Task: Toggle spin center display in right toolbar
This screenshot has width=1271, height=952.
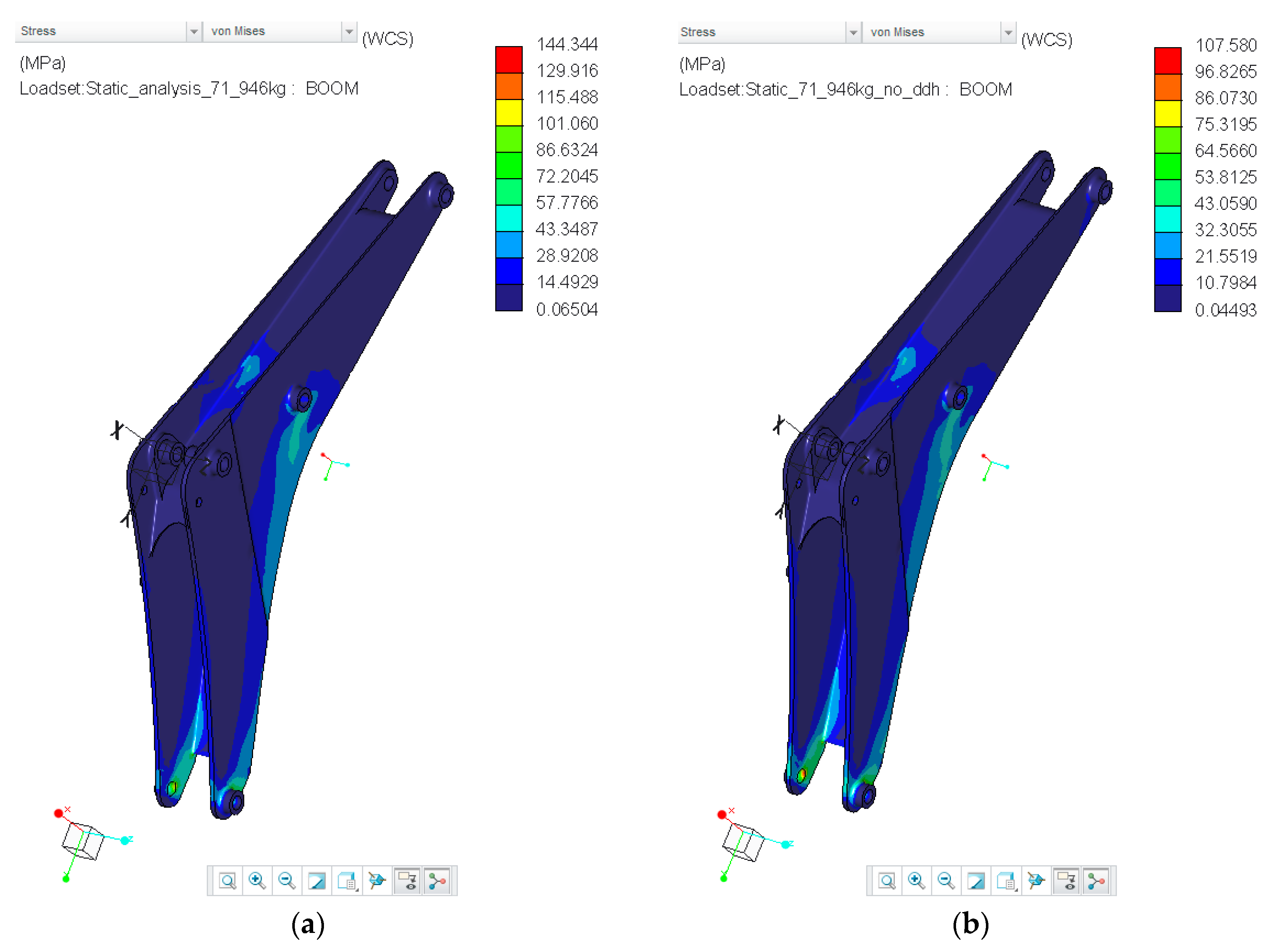Action: tap(1096, 881)
